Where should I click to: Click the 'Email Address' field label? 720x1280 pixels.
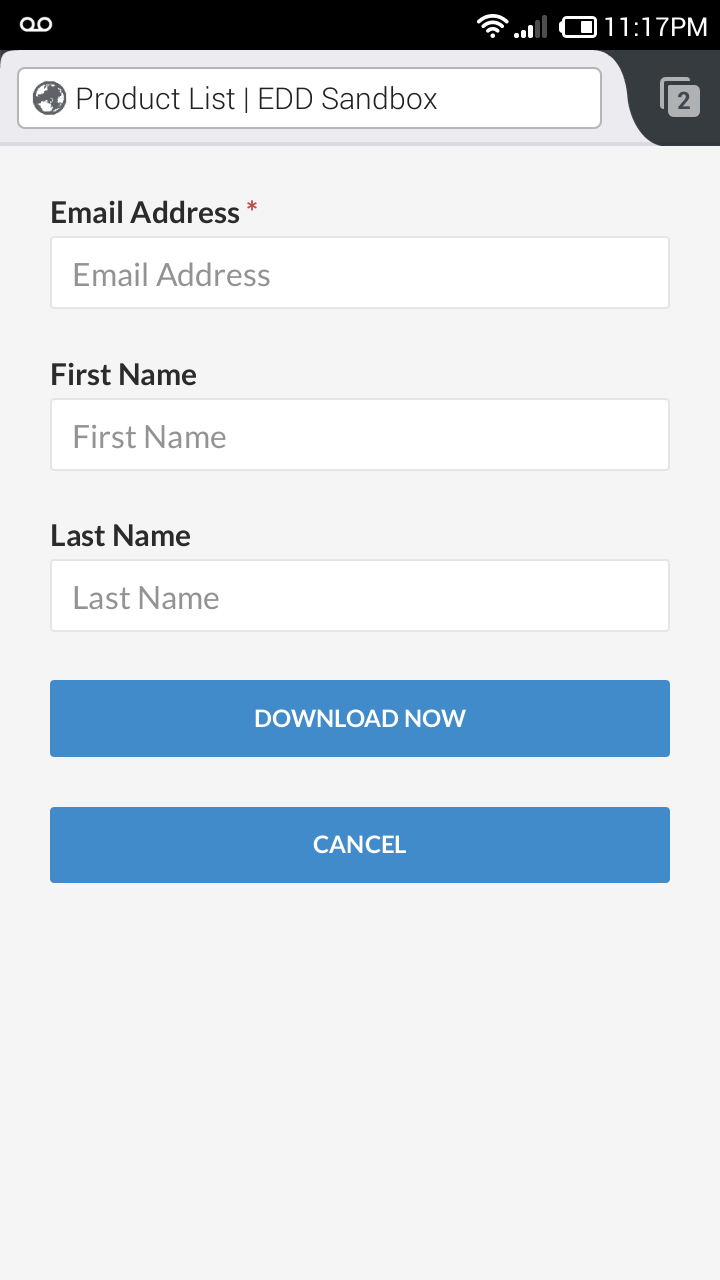(x=145, y=212)
